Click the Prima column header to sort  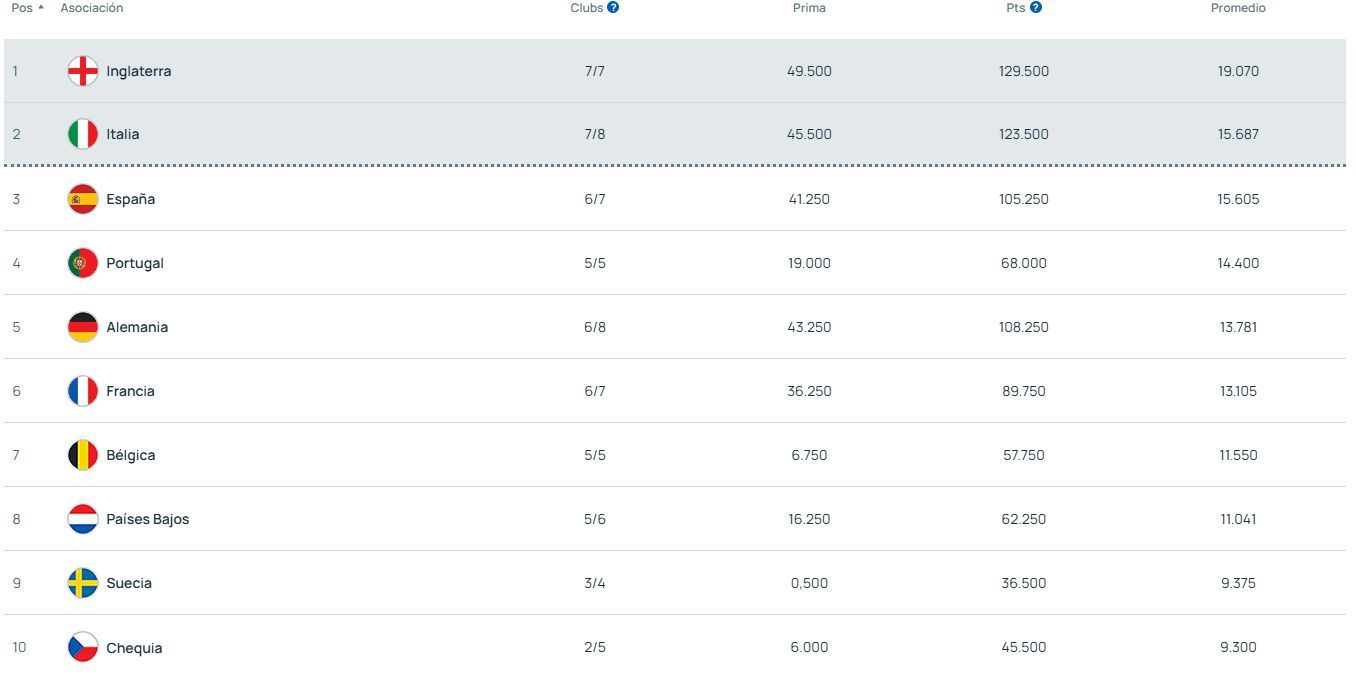point(809,7)
